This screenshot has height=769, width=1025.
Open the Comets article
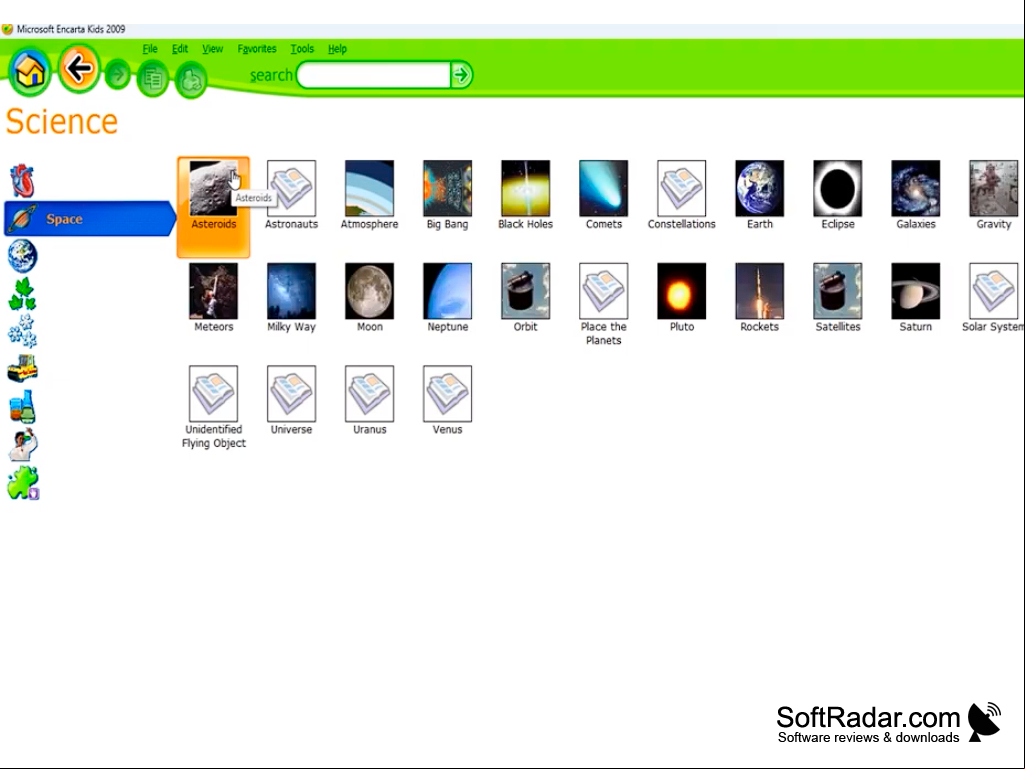coord(603,195)
